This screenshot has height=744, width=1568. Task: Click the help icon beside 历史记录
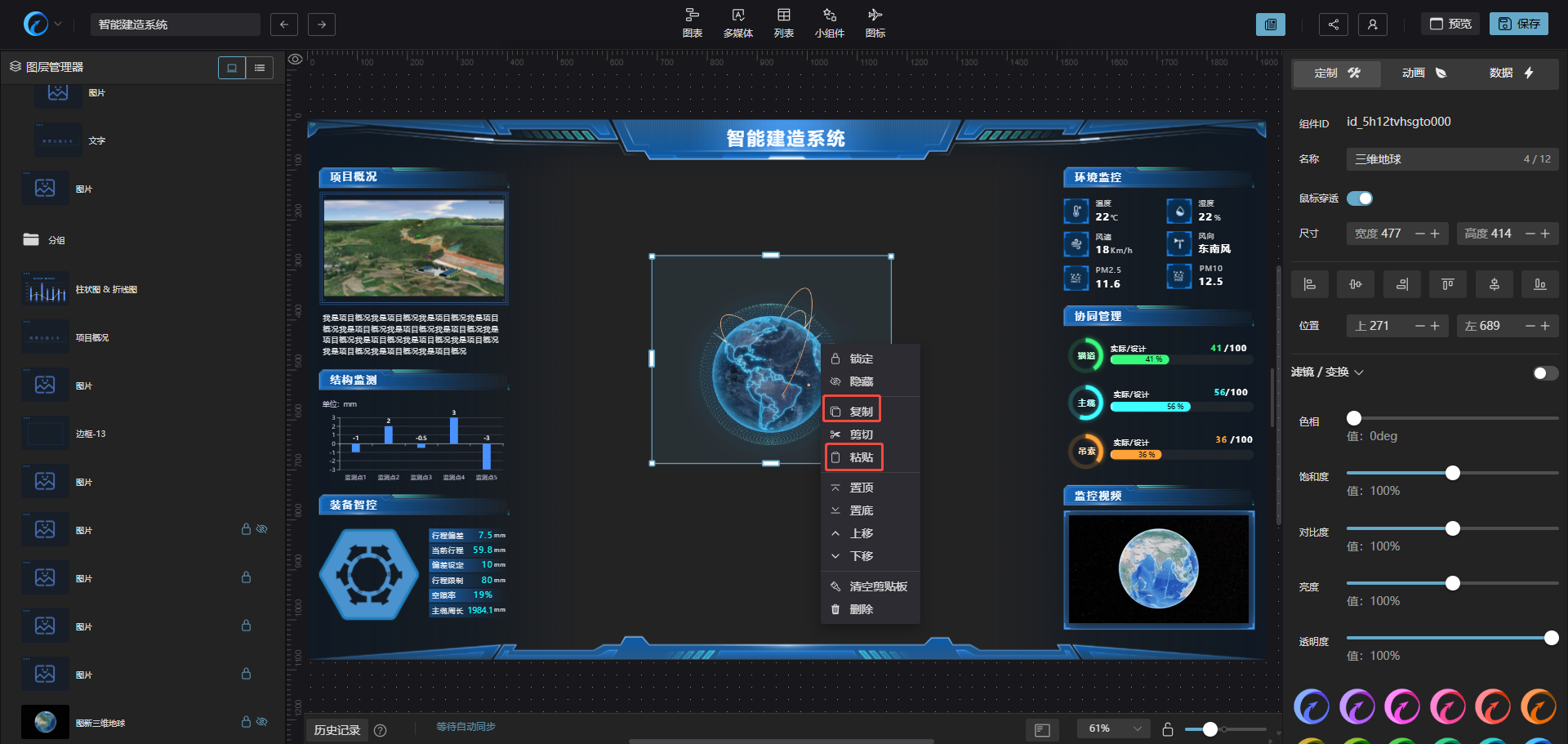[380, 730]
